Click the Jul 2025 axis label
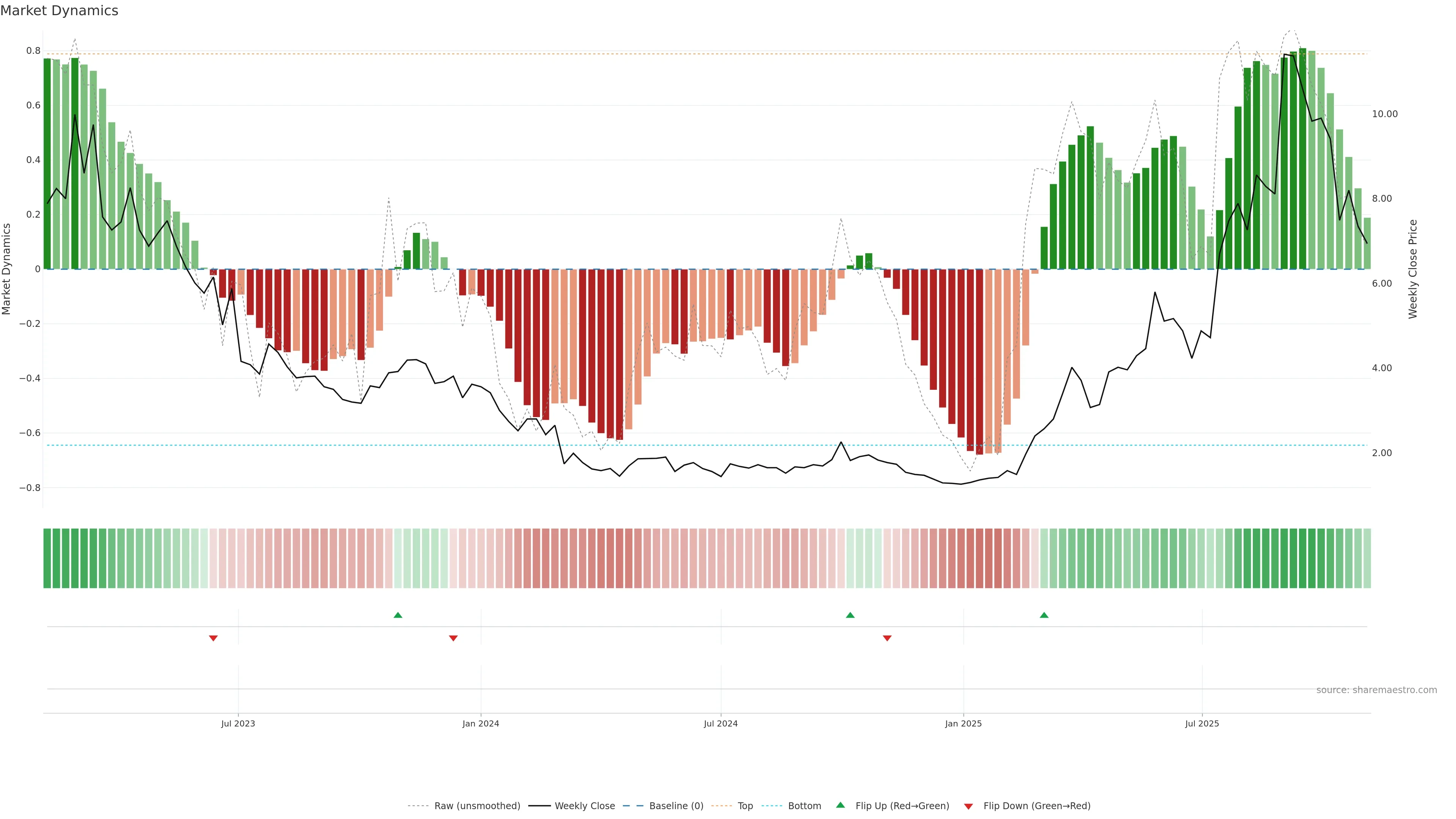The image size is (1456, 819). click(1202, 723)
